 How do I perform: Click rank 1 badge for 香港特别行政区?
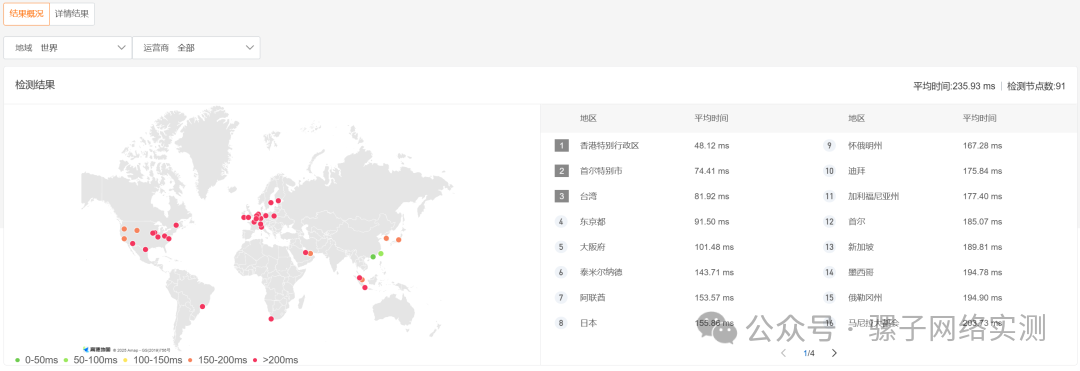[x=562, y=146]
